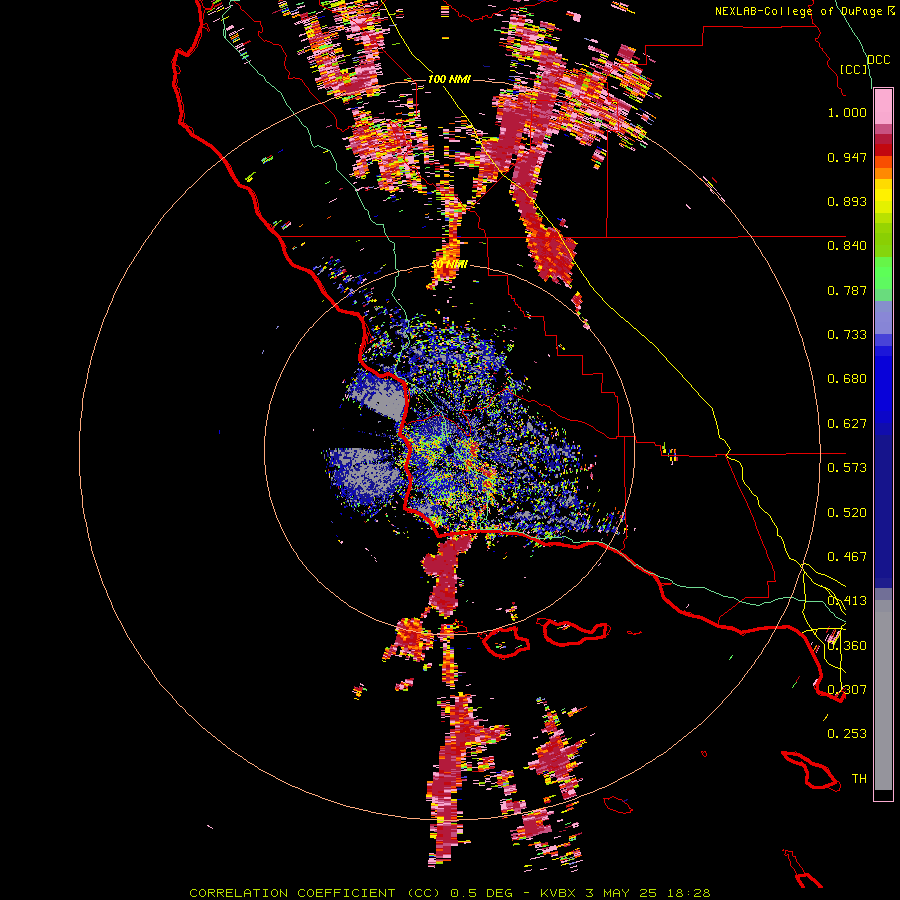This screenshot has height=900, width=900.
Task: Click the Correlation Coefficient caption at bottom
Action: coord(450,893)
